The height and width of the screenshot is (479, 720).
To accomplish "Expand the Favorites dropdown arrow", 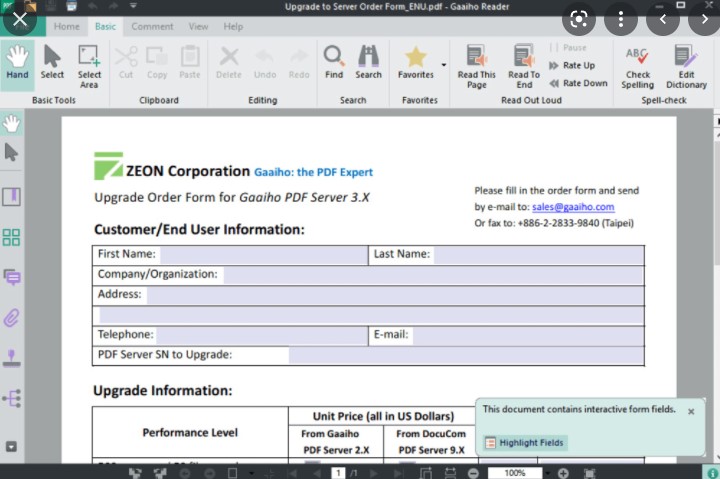I will tap(444, 65).
